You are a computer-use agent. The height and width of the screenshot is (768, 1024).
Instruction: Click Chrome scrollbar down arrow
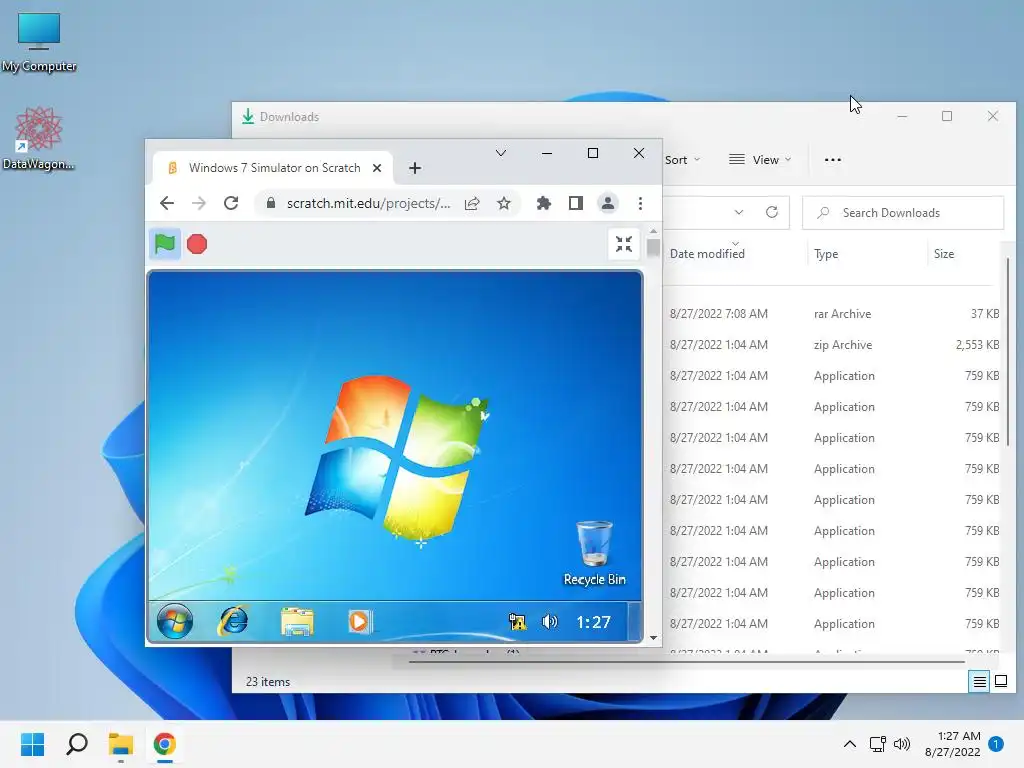[653, 638]
